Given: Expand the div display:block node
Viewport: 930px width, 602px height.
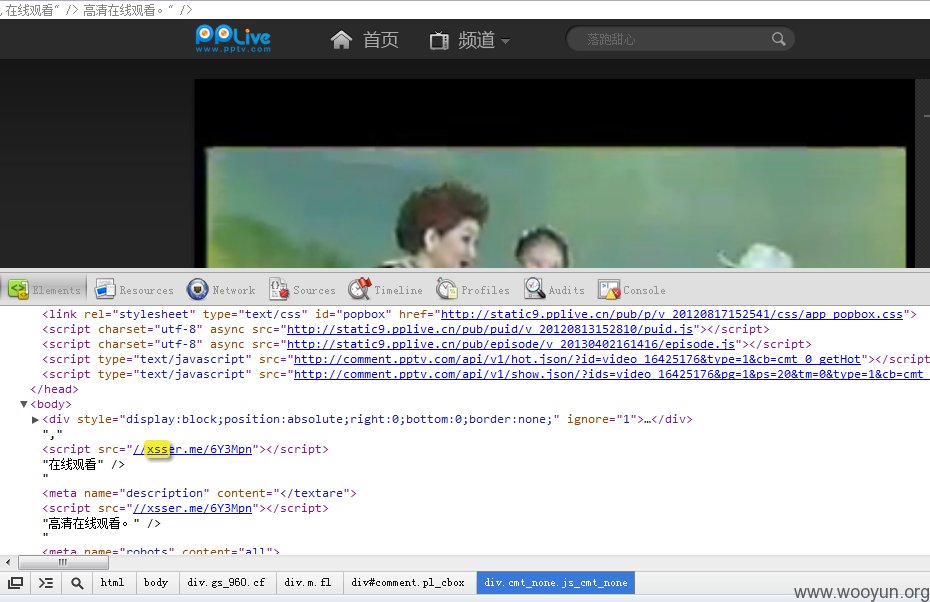Looking at the screenshot, I should (x=35, y=419).
